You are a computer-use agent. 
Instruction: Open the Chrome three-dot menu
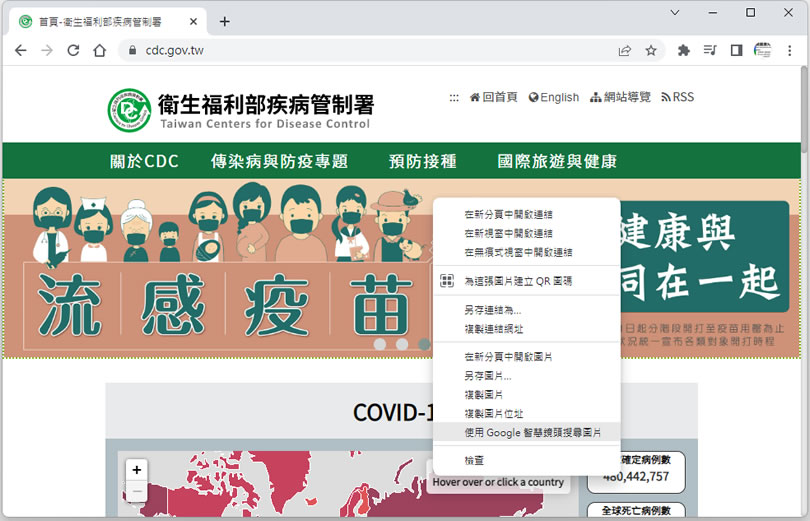(x=790, y=50)
